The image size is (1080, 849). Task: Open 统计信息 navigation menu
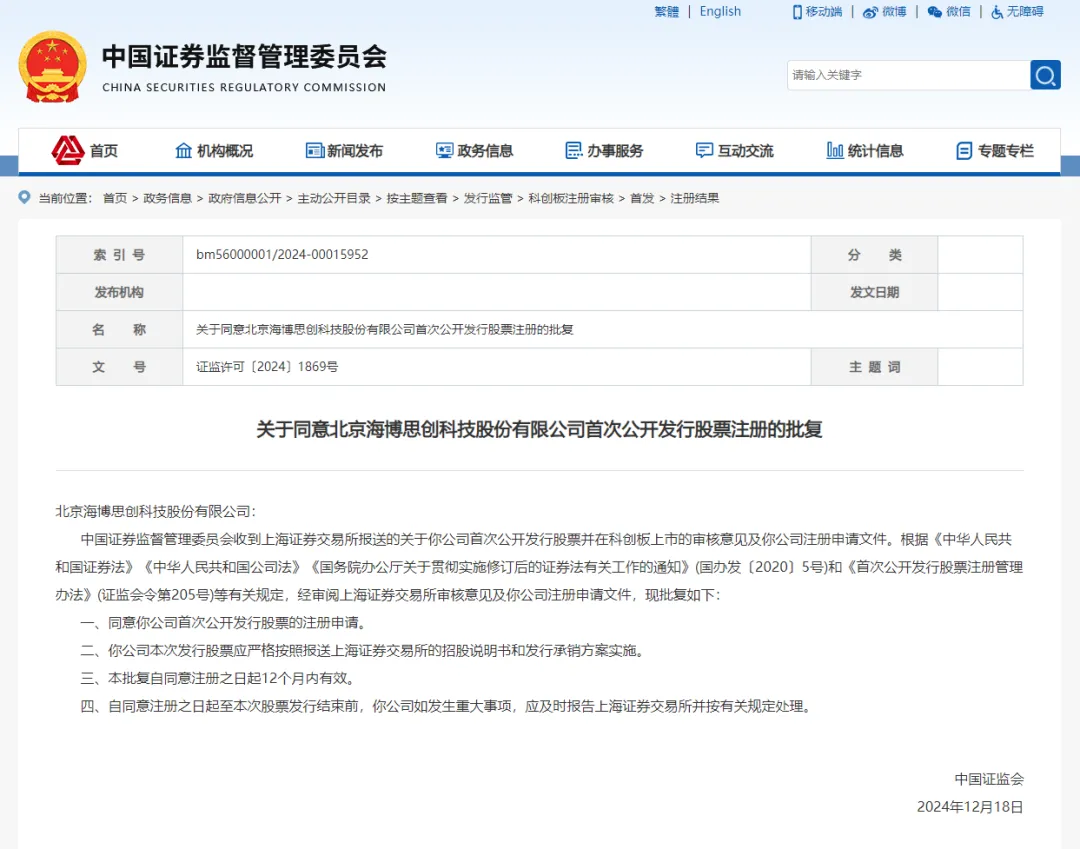point(864,151)
